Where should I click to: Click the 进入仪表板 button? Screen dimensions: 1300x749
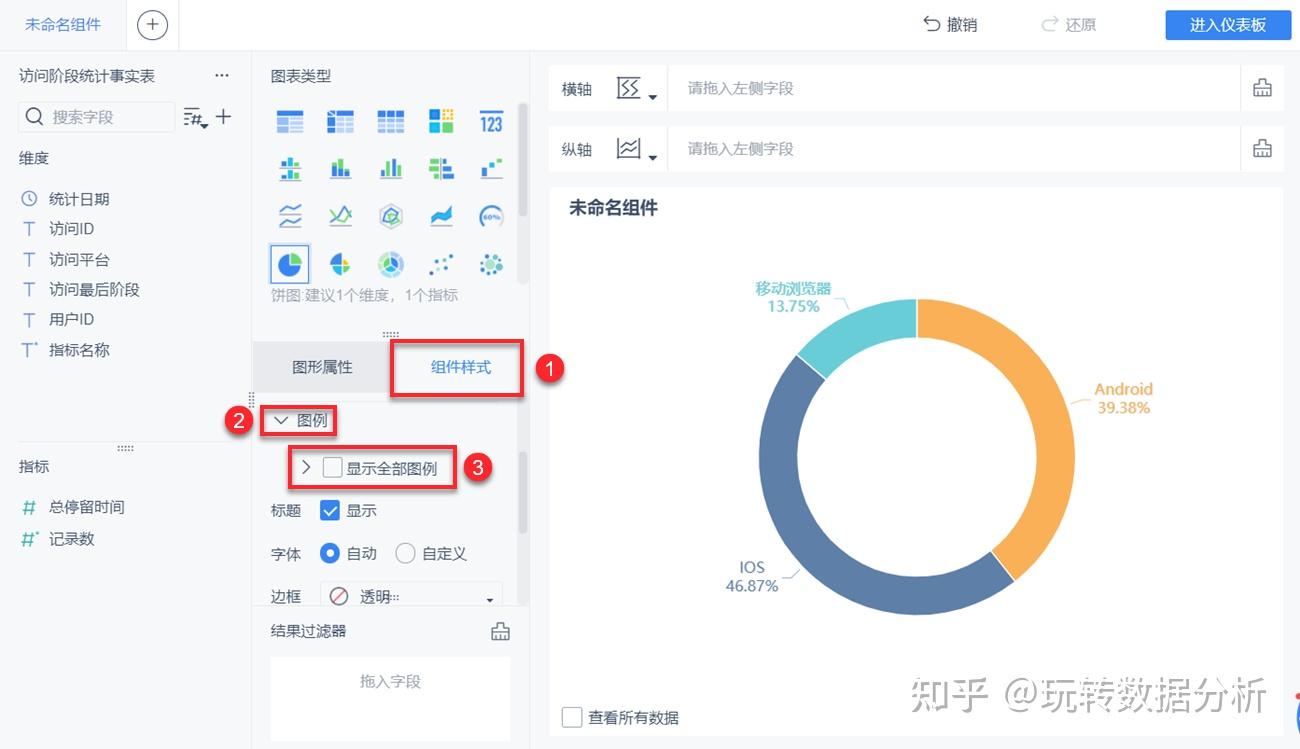pyautogui.click(x=1227, y=25)
